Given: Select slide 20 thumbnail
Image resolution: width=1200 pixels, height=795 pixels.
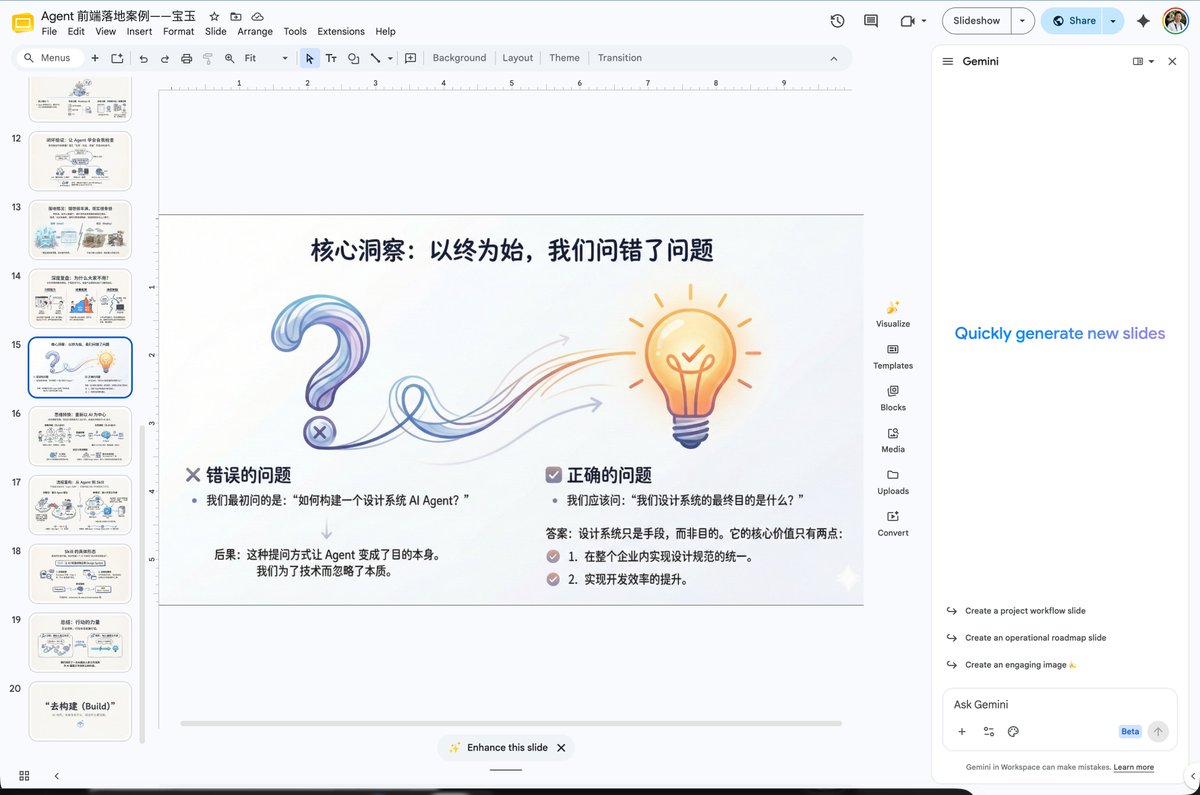Looking at the screenshot, I should [80, 711].
